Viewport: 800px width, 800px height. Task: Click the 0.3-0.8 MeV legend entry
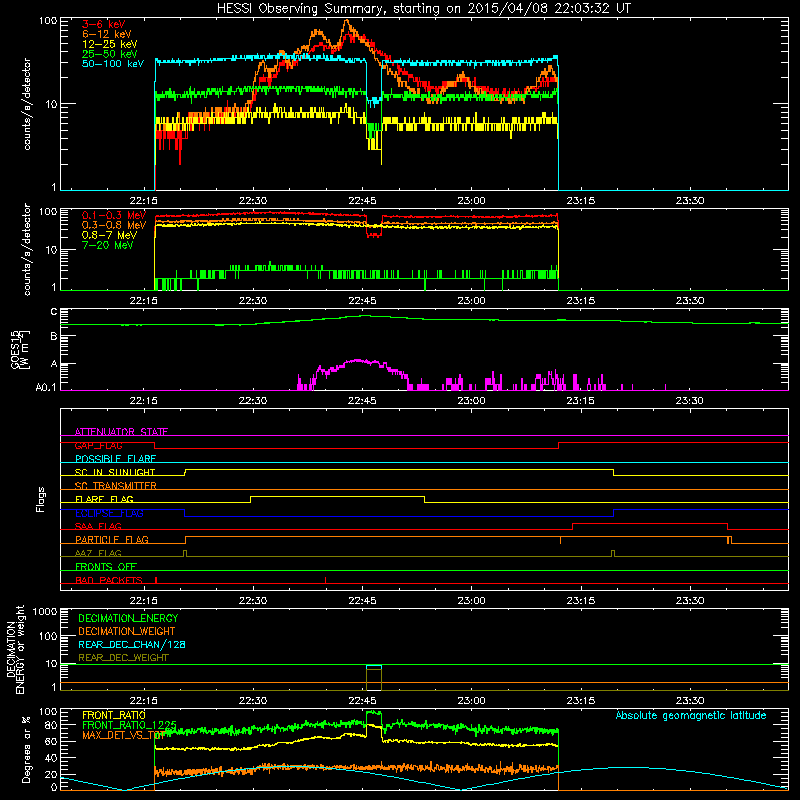point(114,225)
